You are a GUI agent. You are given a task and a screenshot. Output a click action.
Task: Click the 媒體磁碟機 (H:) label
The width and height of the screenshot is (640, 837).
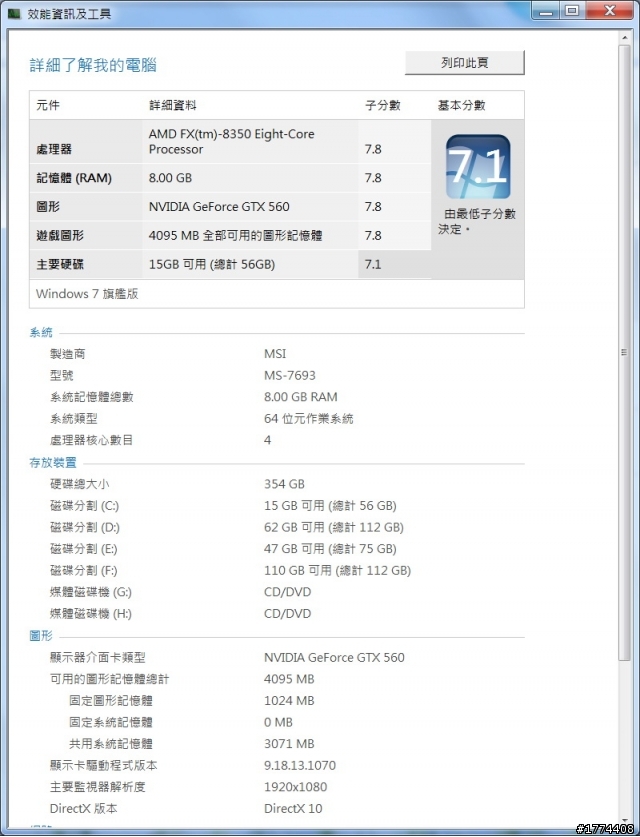91,614
